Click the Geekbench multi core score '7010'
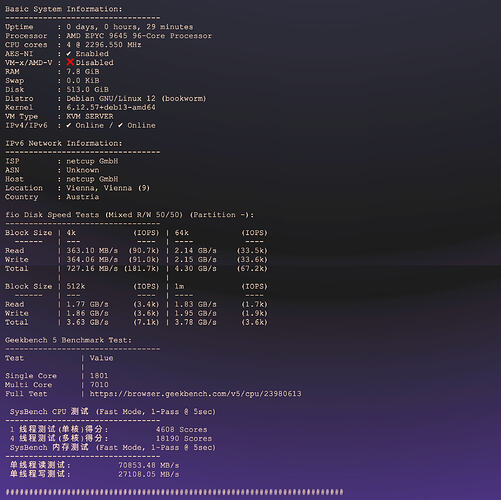501x500 pixels. point(99,385)
